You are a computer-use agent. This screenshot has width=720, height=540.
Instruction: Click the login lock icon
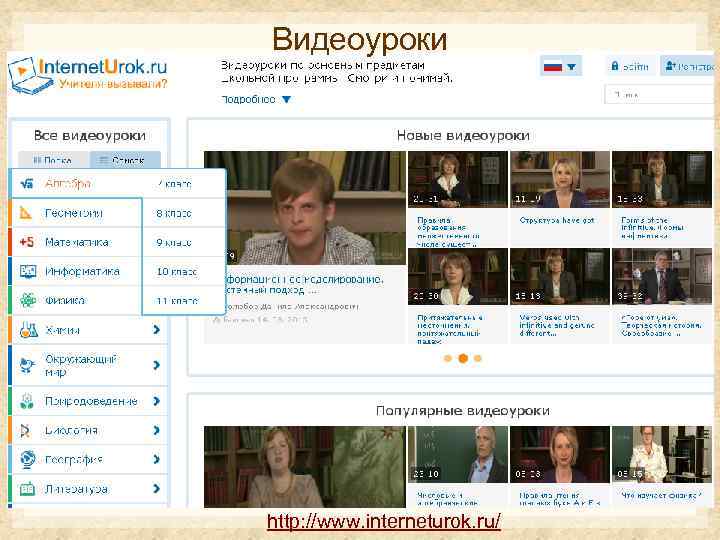tap(615, 66)
